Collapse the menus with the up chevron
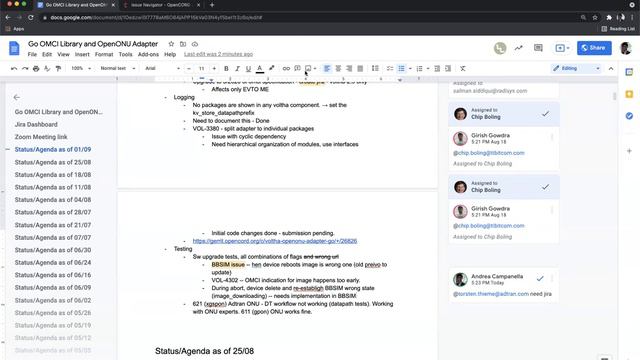This screenshot has height=360, width=640. coord(611,69)
